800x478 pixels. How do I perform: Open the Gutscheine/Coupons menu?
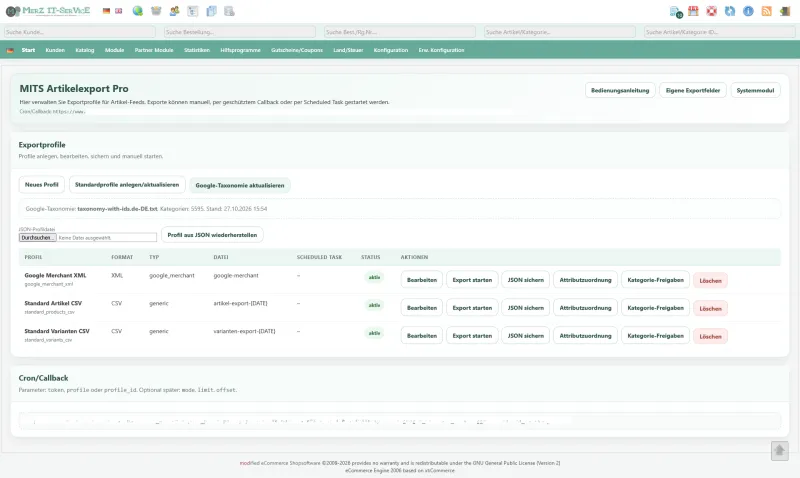297,50
